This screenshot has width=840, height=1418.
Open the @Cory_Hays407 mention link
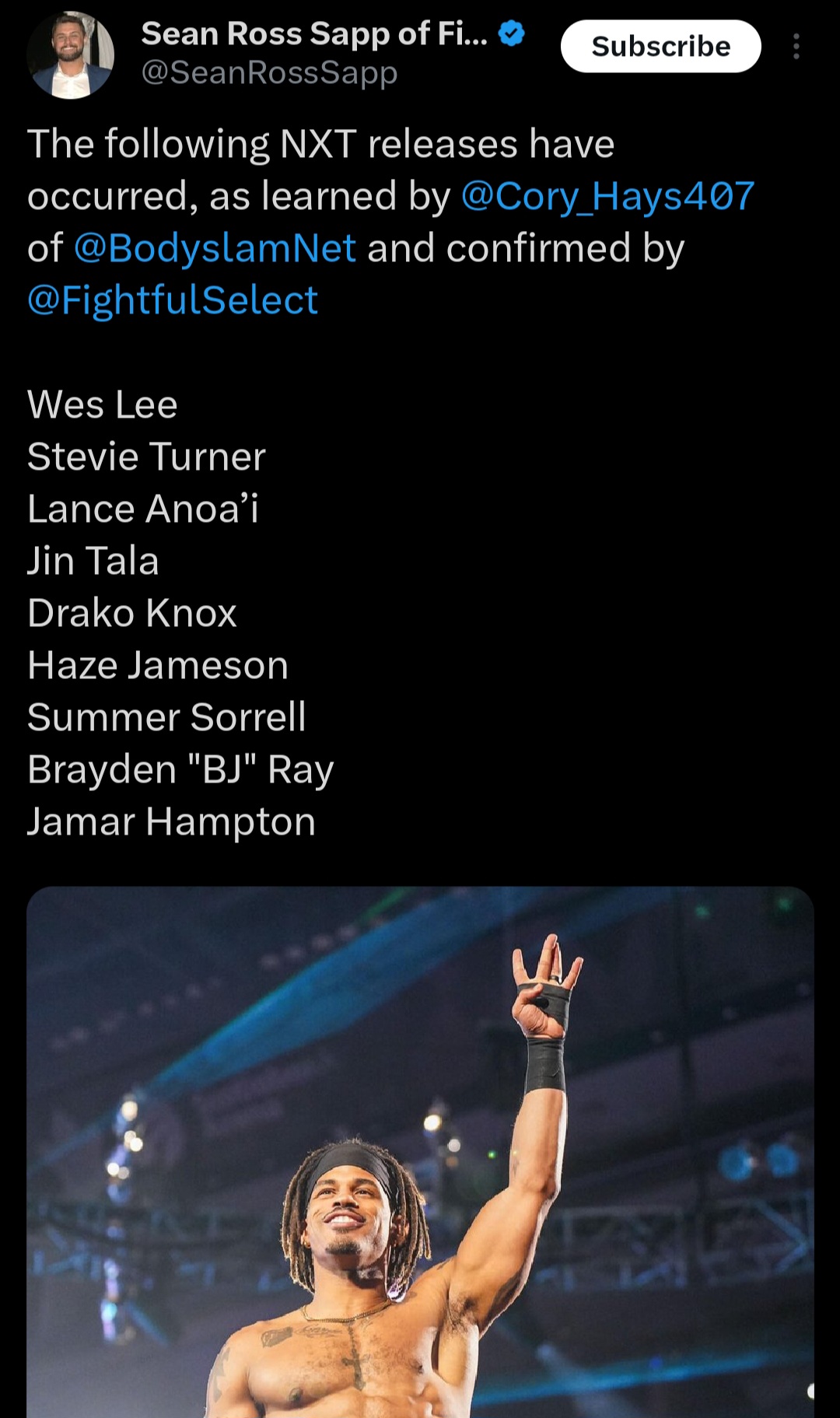coord(607,196)
